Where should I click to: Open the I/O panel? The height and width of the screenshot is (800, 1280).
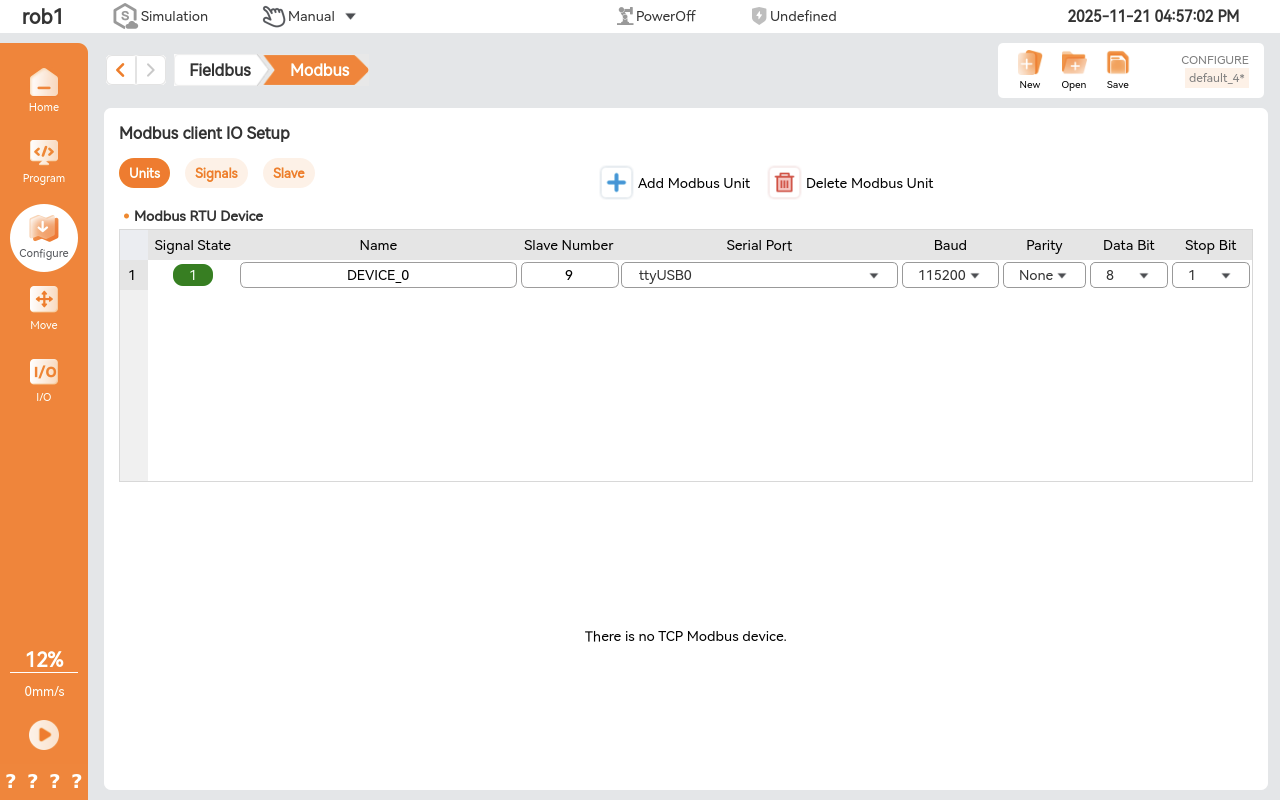pyautogui.click(x=43, y=379)
